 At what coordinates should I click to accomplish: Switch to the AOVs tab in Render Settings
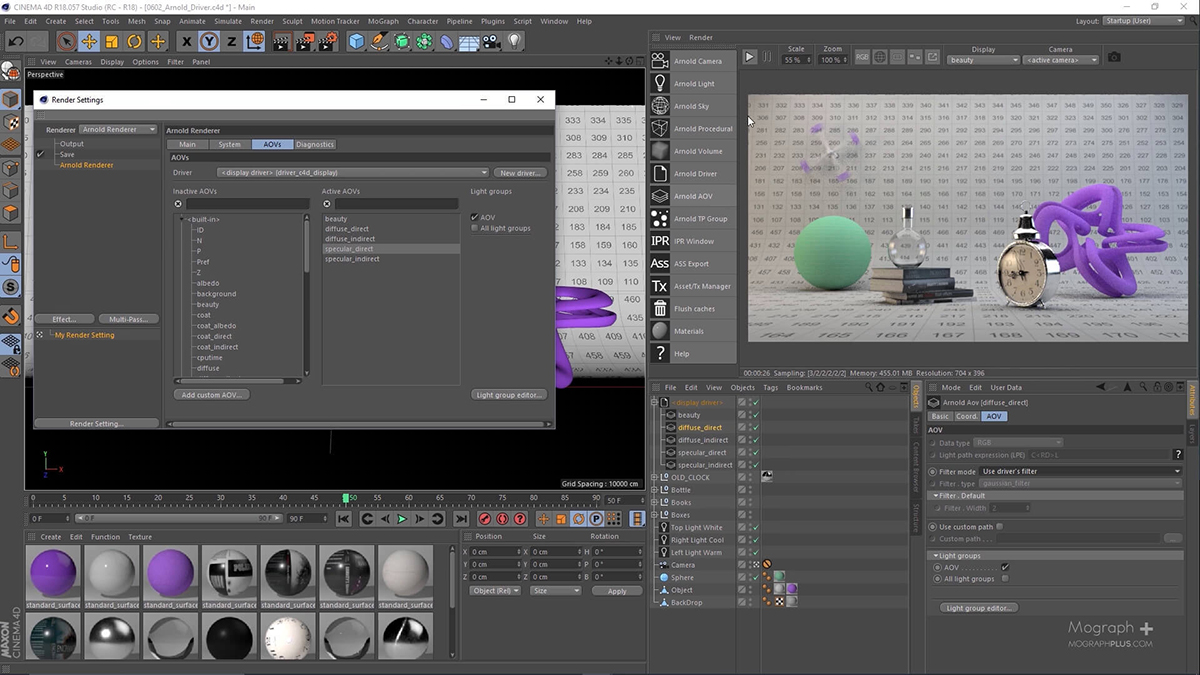(x=272, y=144)
